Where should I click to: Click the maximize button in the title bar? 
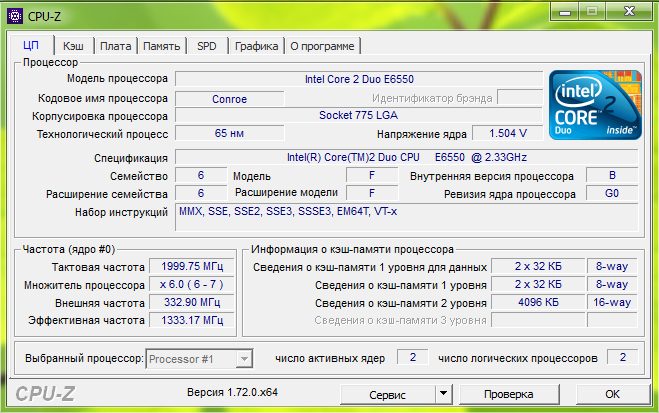tap(592, 11)
